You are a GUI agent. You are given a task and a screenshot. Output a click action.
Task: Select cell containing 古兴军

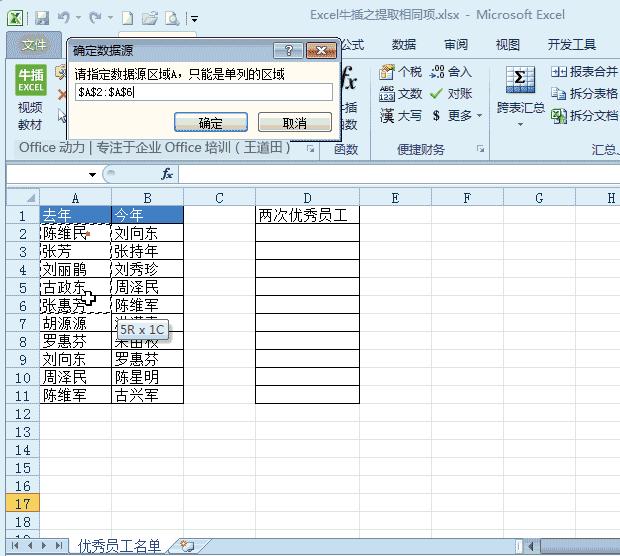point(147,395)
